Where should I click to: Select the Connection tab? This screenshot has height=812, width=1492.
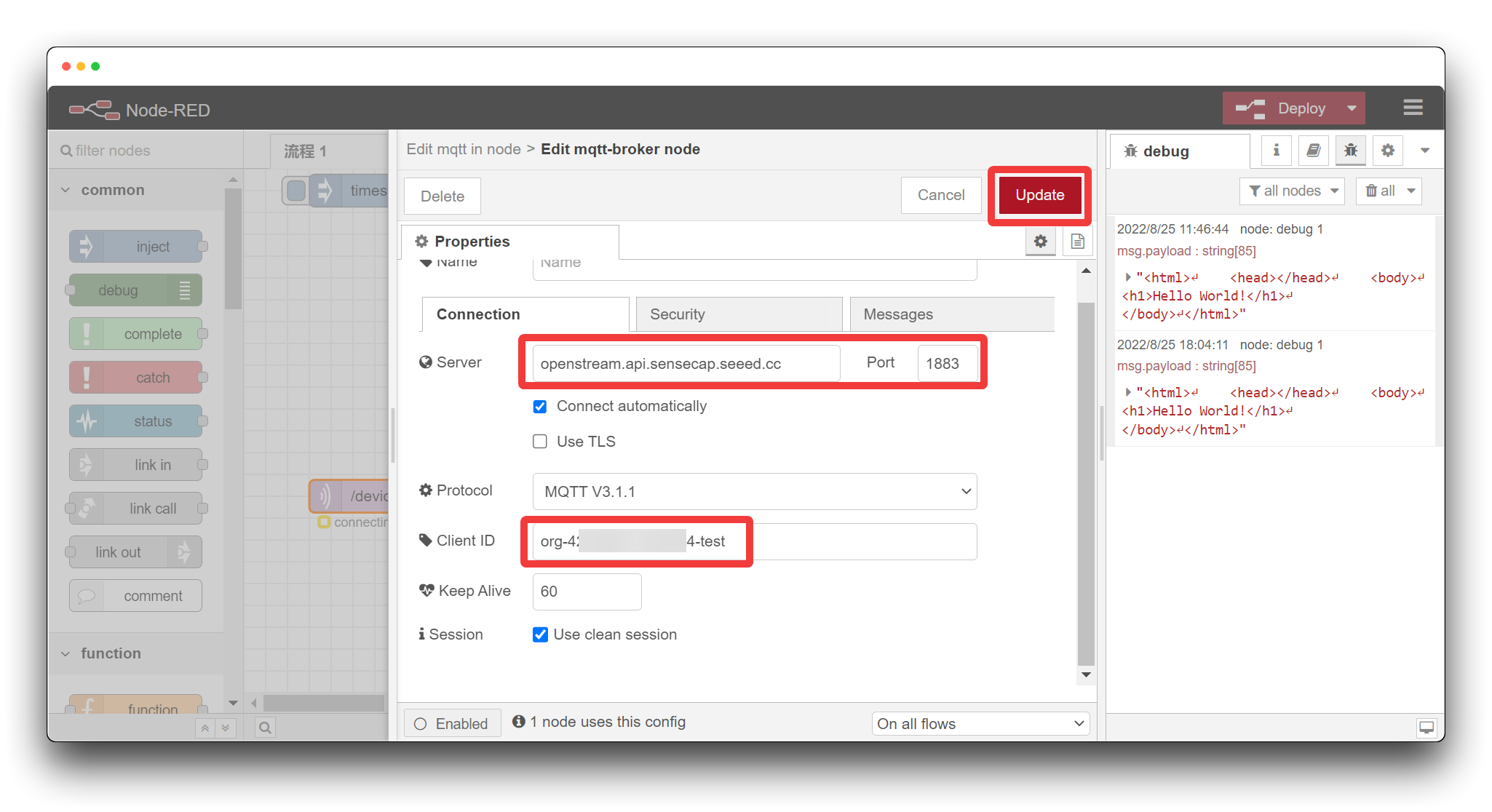click(525, 314)
